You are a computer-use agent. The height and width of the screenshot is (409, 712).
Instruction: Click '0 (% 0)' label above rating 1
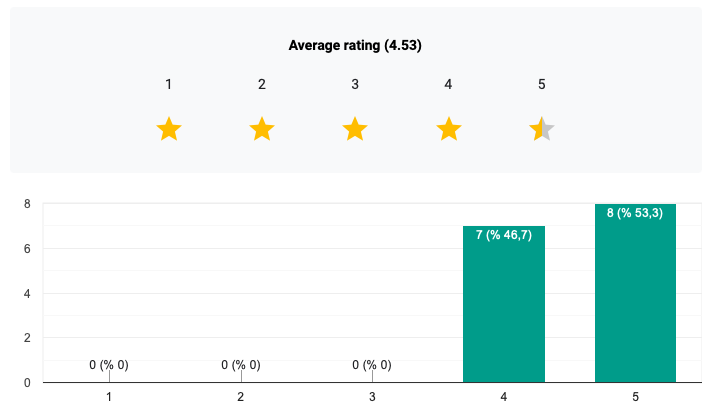tap(109, 365)
